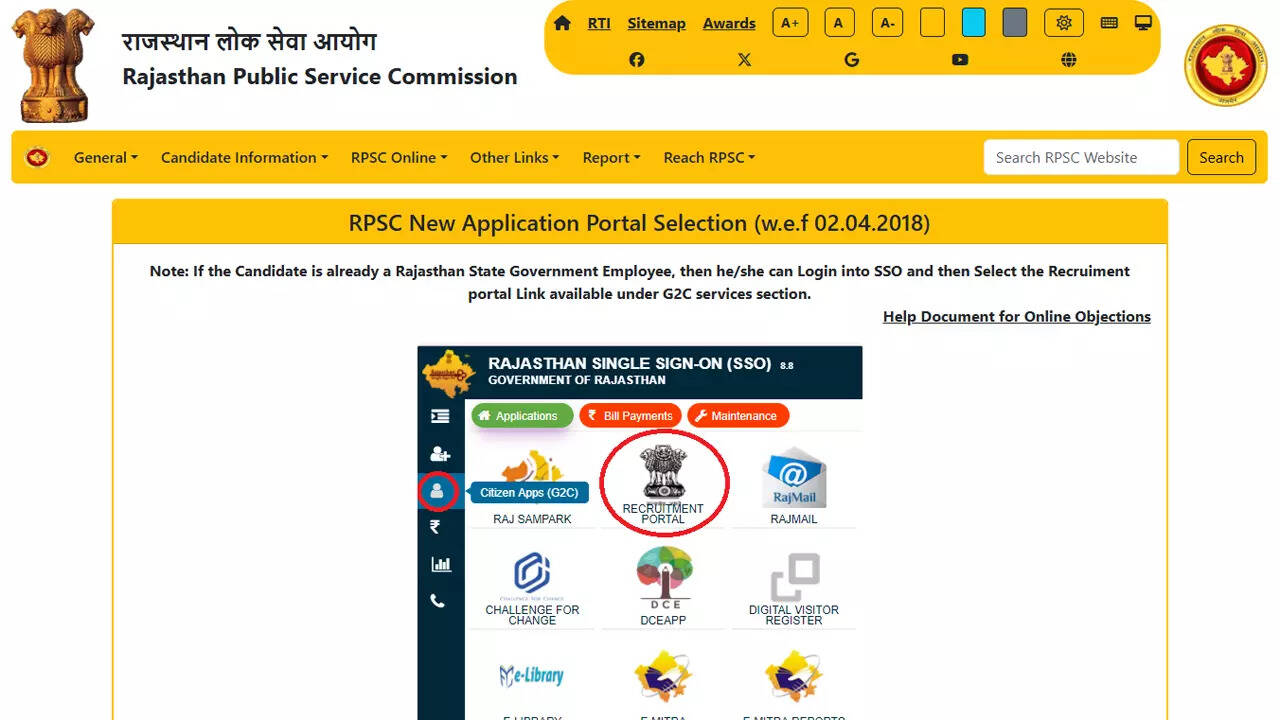
Task: Expand the Report dropdown
Action: pos(611,157)
